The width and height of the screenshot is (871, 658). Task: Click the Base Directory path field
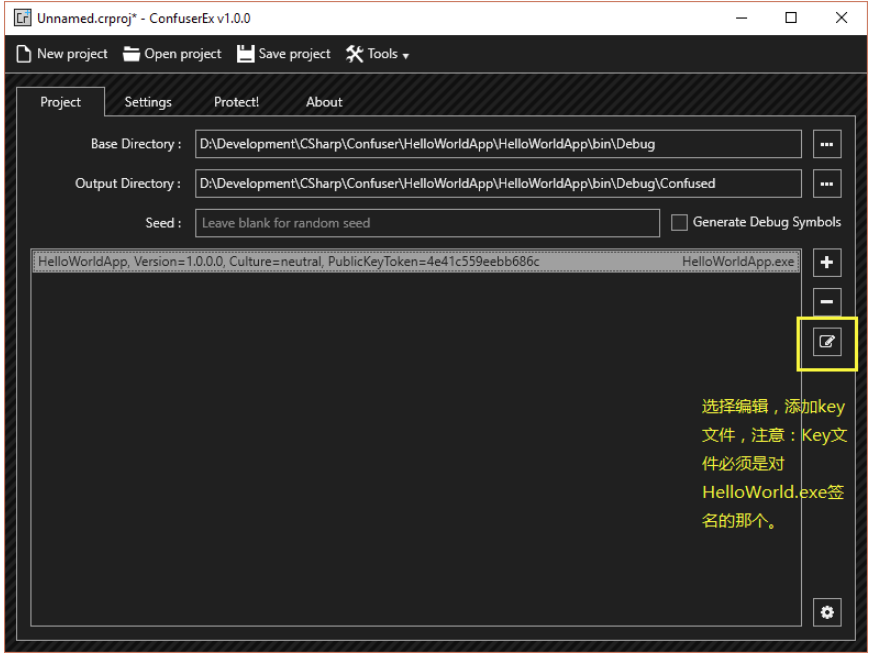click(498, 144)
